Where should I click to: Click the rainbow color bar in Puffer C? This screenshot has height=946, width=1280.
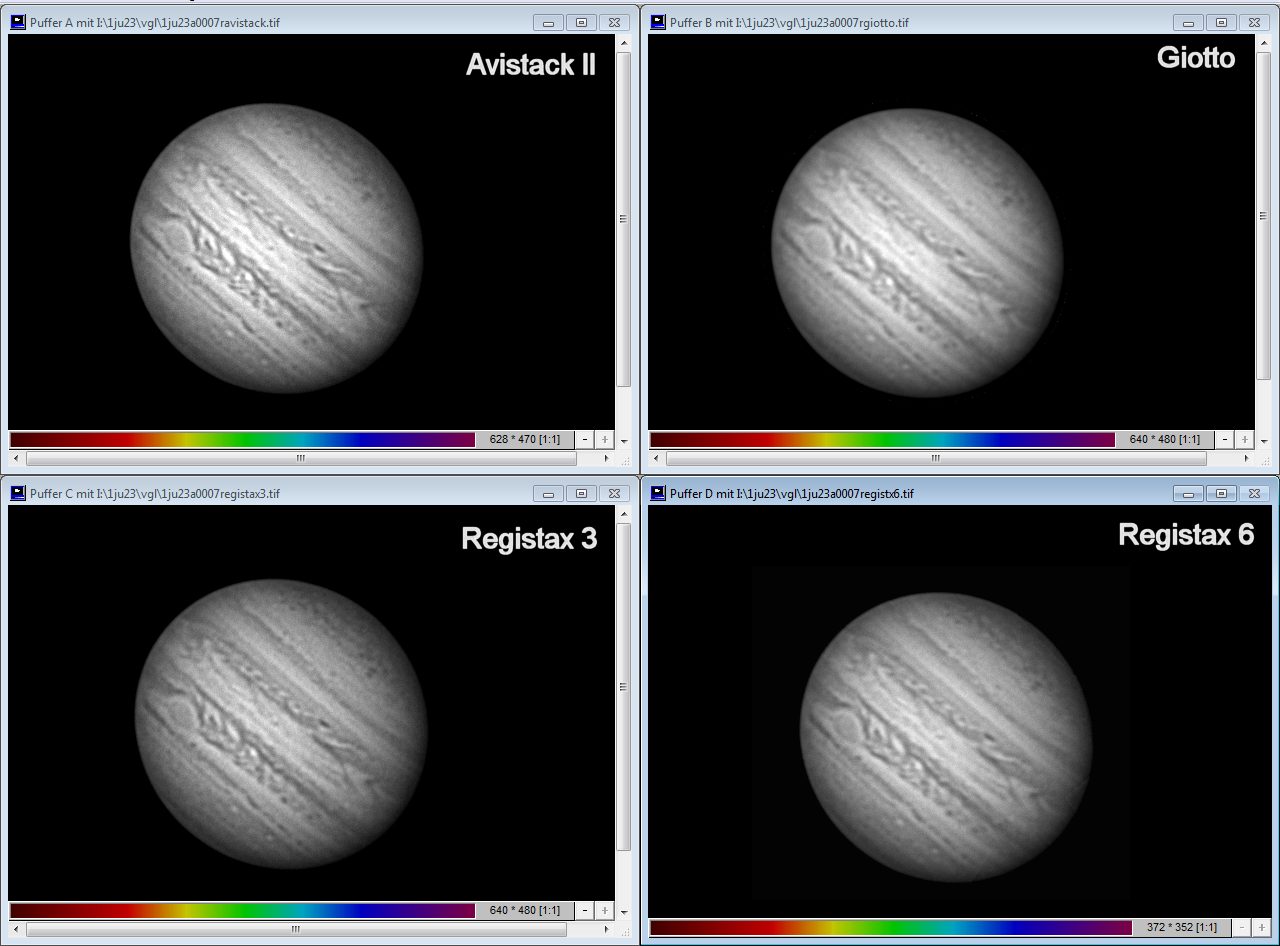242,911
